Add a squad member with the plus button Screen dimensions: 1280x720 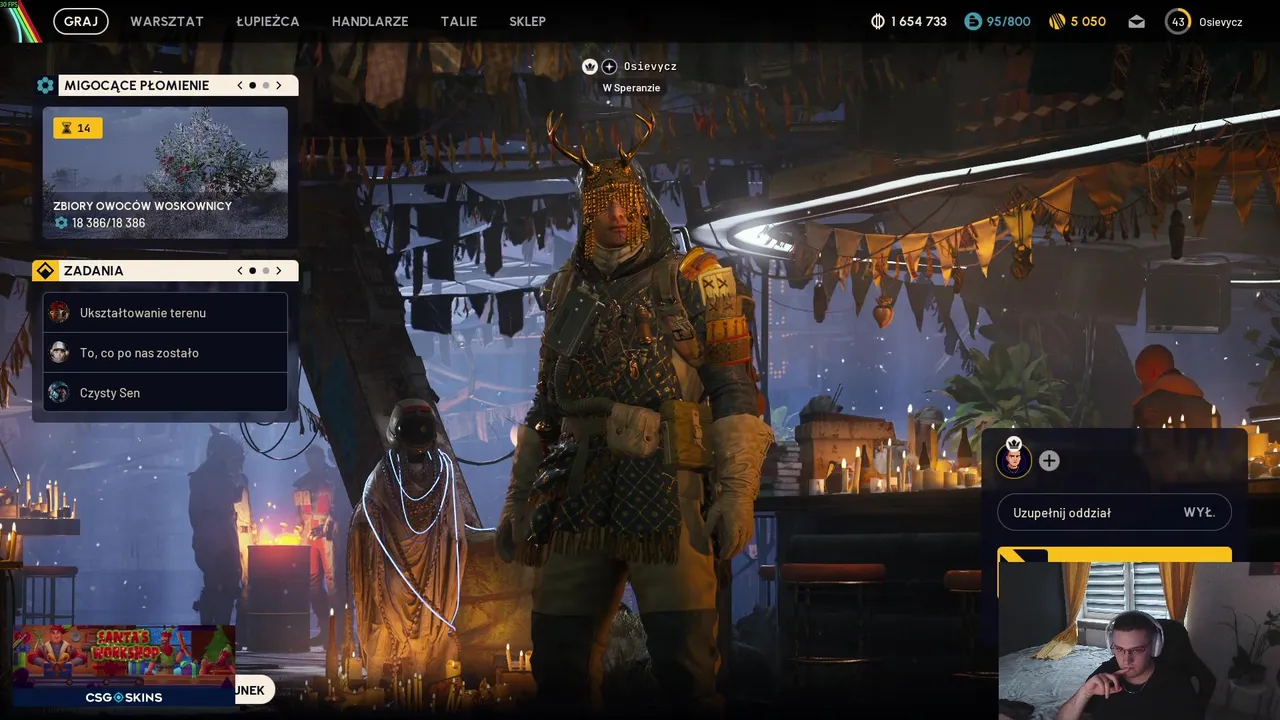[x=1049, y=461]
